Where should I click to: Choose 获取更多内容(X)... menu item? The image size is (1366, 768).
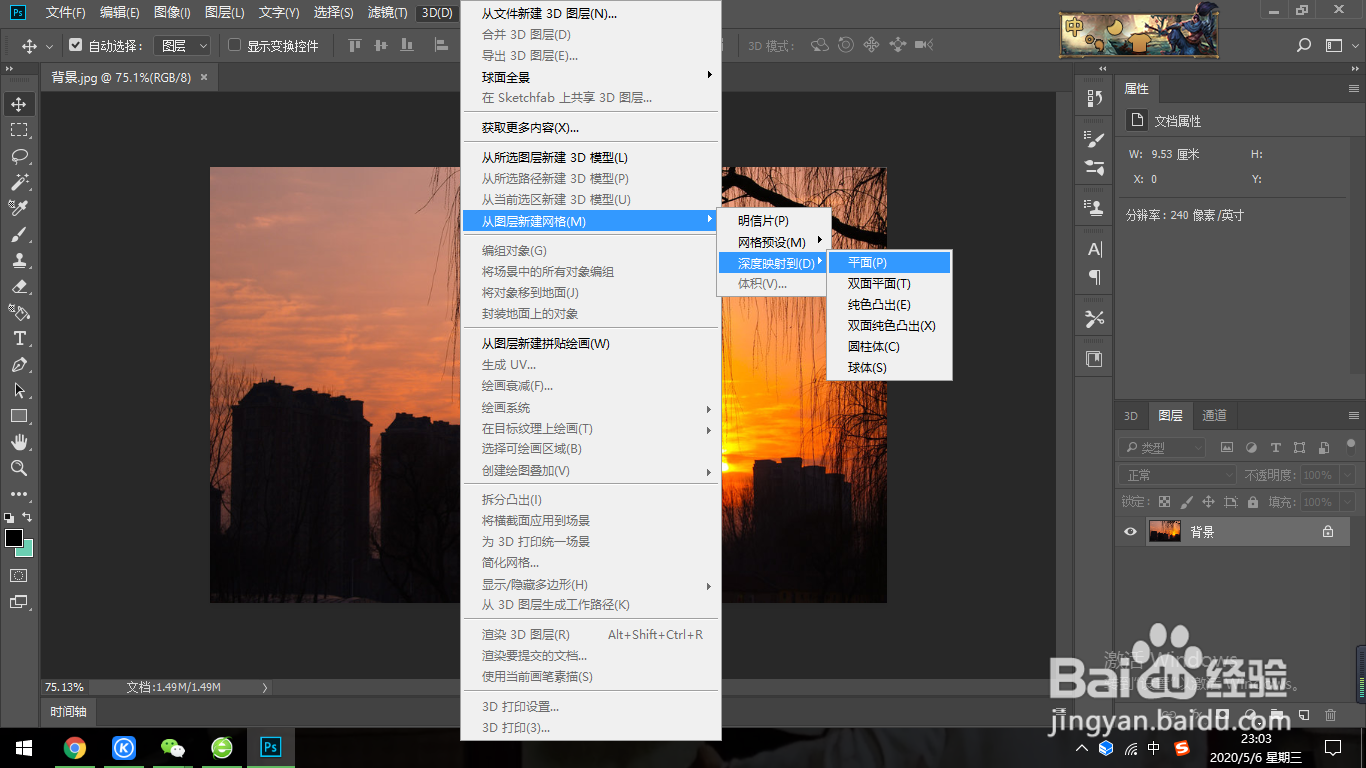pyautogui.click(x=590, y=128)
